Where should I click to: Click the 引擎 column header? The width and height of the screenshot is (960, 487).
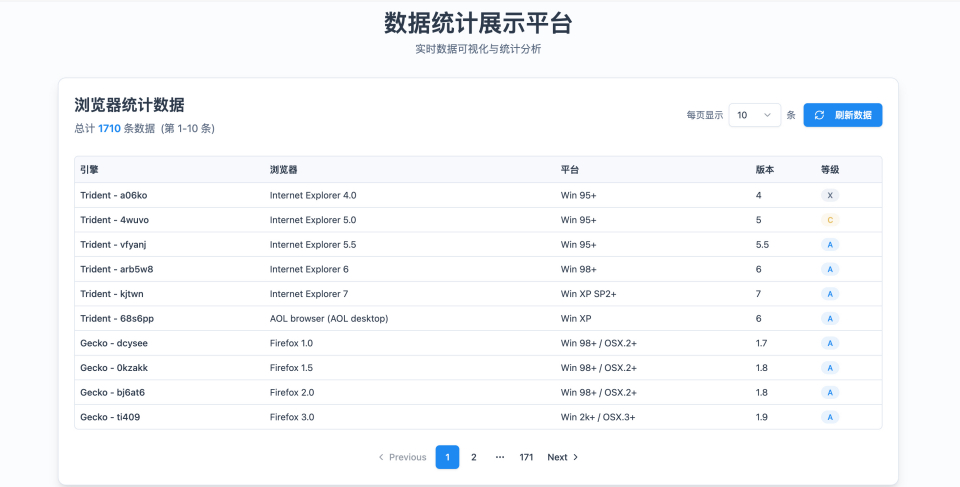pyautogui.click(x=89, y=170)
